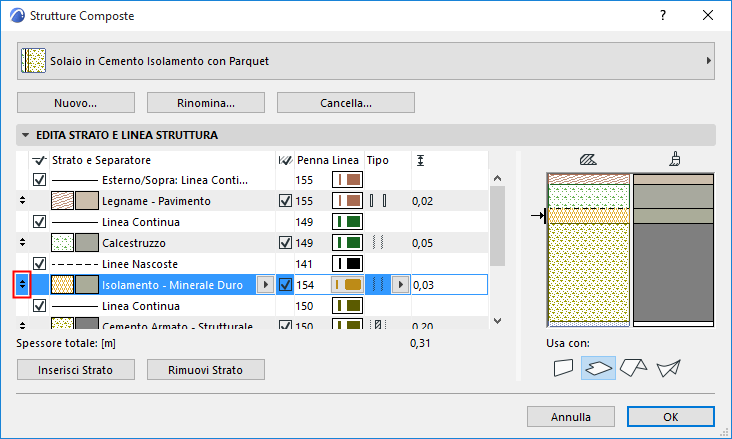Click the layer preview thumbnail cut fill column
732x439 pixels.
tap(589, 250)
